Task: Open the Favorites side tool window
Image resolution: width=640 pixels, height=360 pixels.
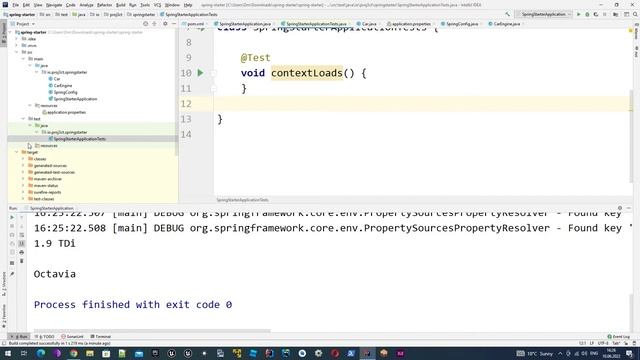Action: 4,316
